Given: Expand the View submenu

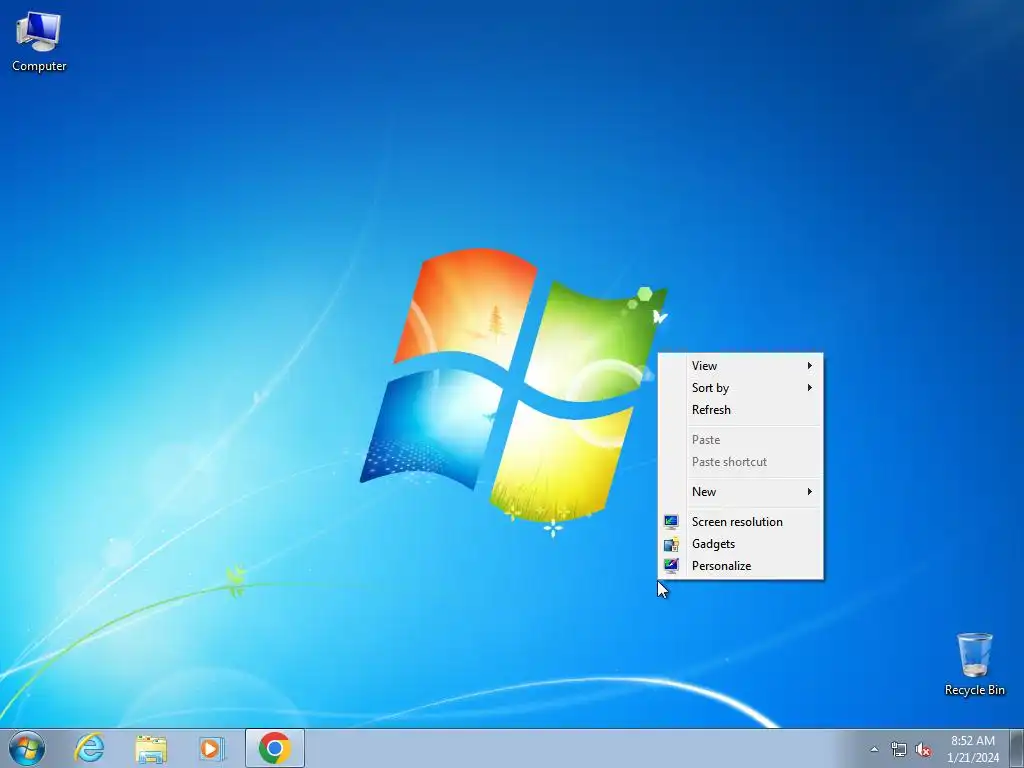Looking at the screenshot, I should tap(741, 366).
